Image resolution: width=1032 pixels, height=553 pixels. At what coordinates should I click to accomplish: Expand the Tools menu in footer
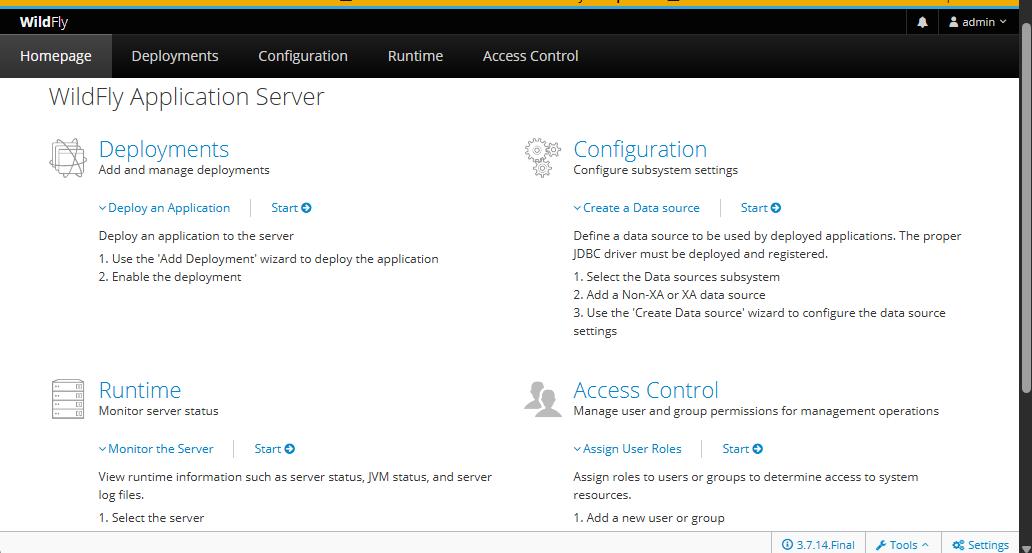coord(902,544)
